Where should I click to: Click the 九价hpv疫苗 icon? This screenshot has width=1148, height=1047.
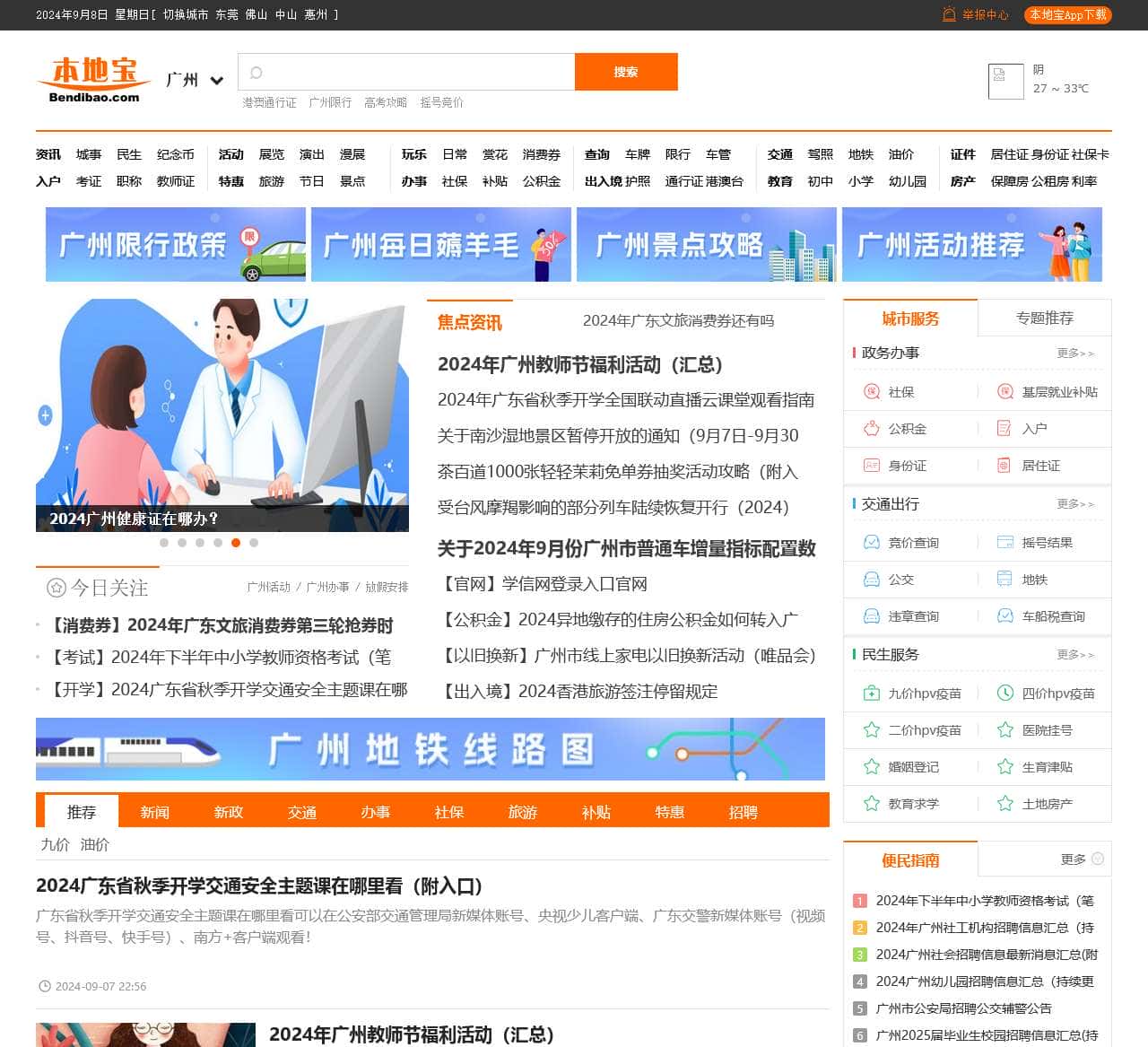[871, 694]
